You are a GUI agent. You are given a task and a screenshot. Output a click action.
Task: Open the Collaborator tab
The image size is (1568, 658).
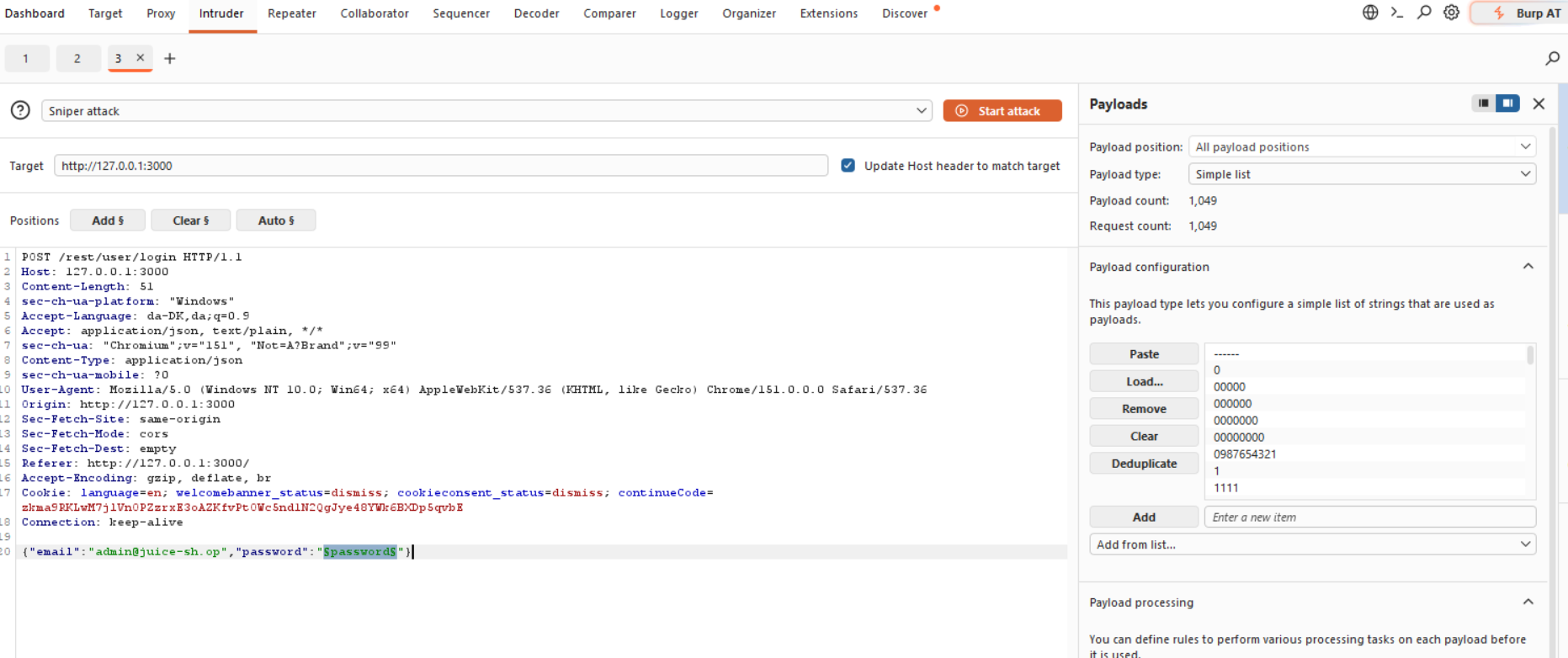point(375,13)
